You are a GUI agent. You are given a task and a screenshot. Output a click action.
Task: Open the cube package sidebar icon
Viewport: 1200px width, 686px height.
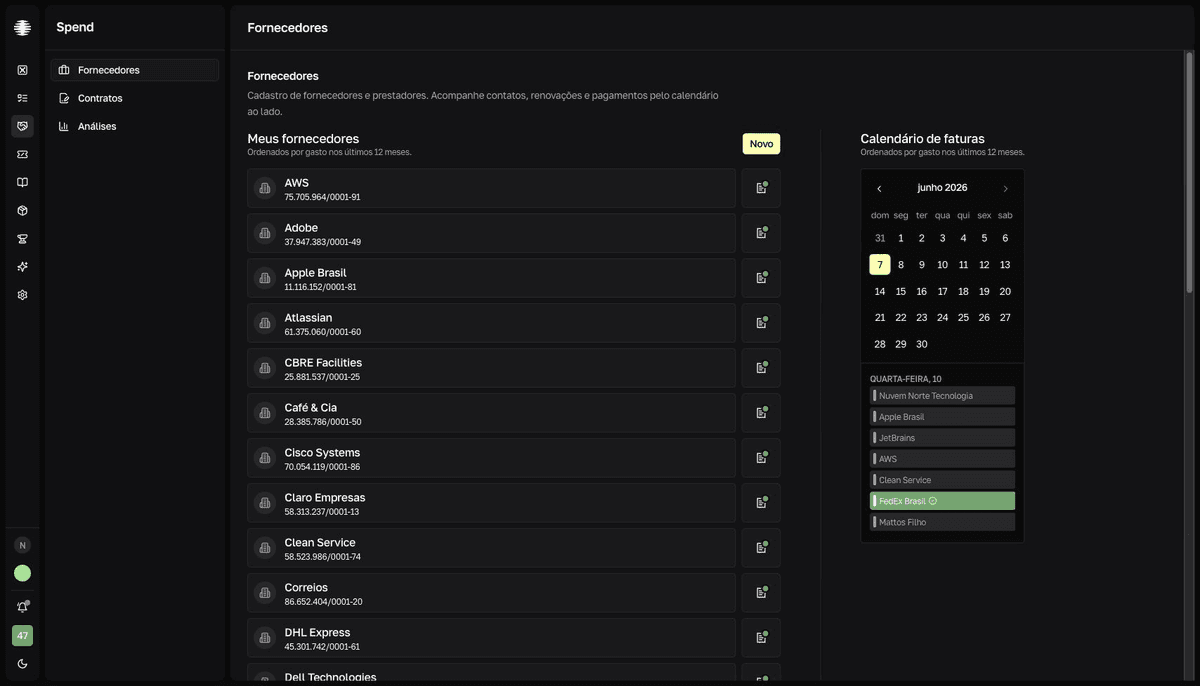[22, 210]
